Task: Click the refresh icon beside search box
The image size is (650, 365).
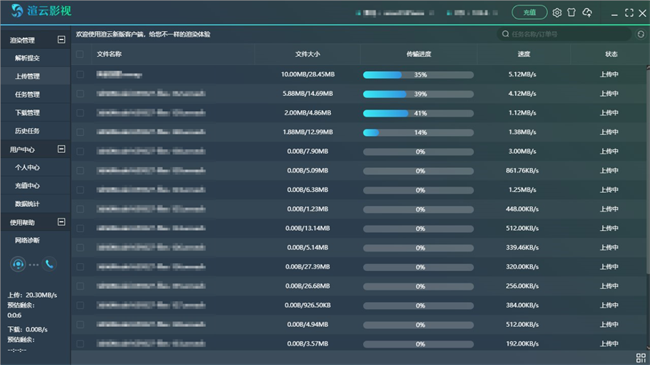Action: pos(640,34)
